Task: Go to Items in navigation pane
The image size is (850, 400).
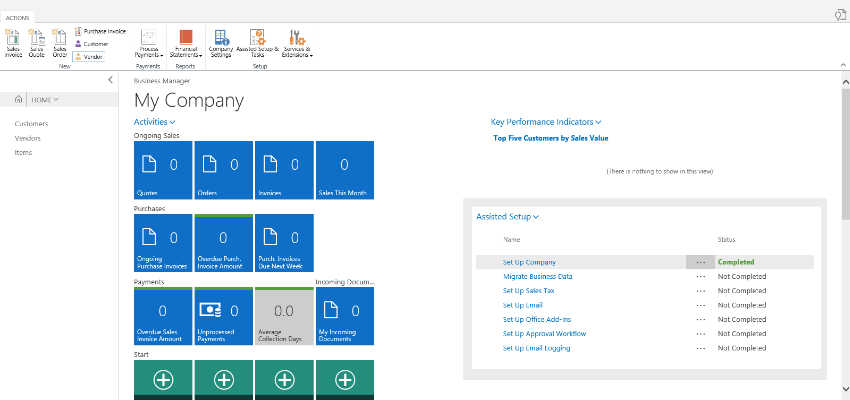Action: tap(23, 152)
